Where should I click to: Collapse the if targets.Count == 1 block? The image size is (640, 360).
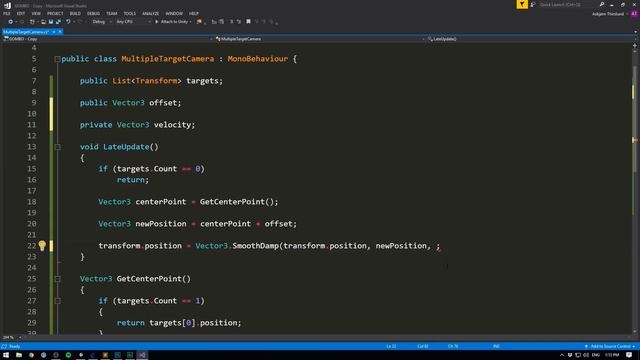coord(58,301)
